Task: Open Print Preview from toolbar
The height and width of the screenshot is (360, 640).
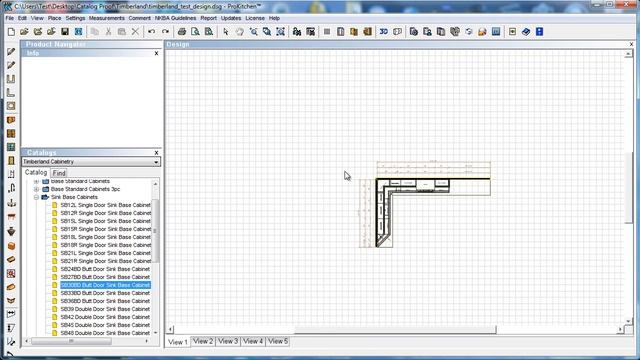Action: click(195, 31)
